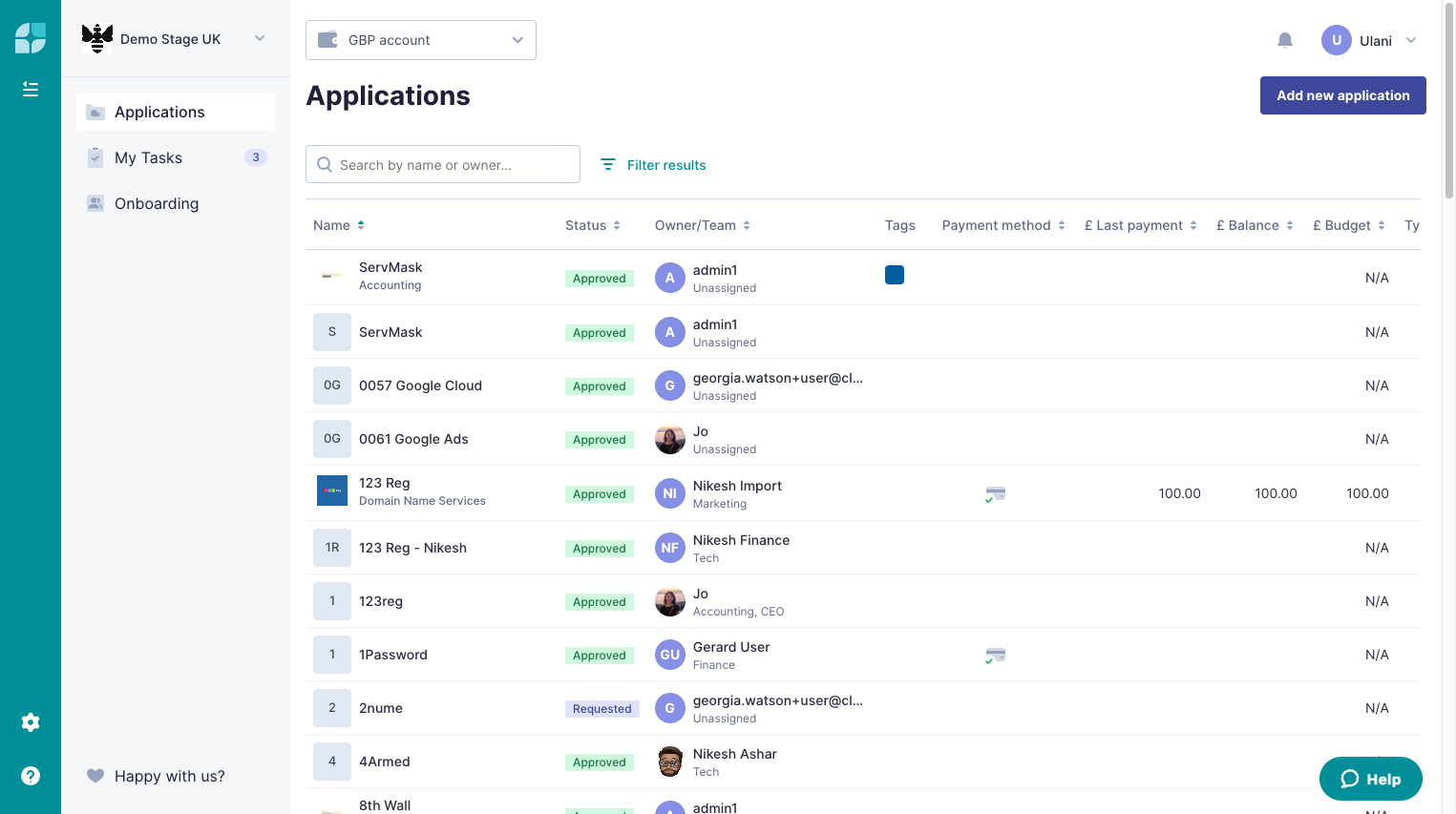Click the Nikesh Finance NF avatar
The width and height of the screenshot is (1456, 814).
tap(670, 548)
